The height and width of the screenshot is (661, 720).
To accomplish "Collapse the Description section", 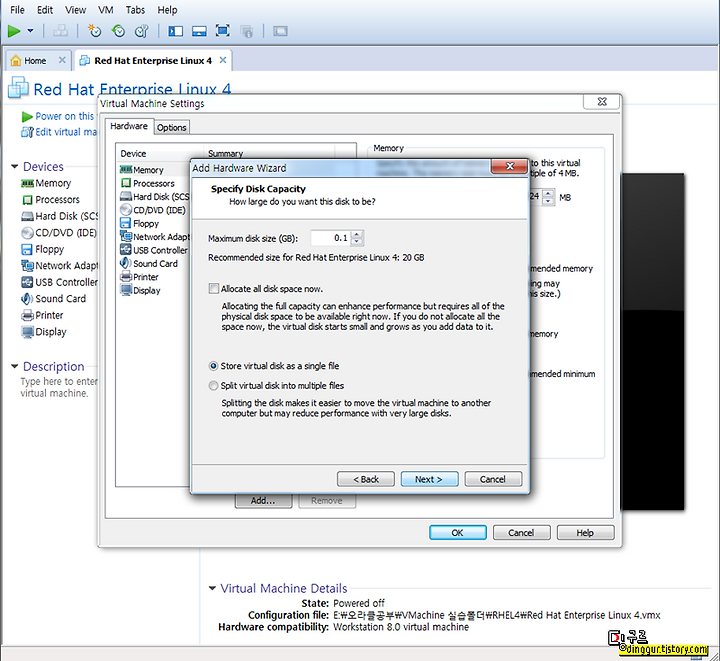I will point(15,366).
